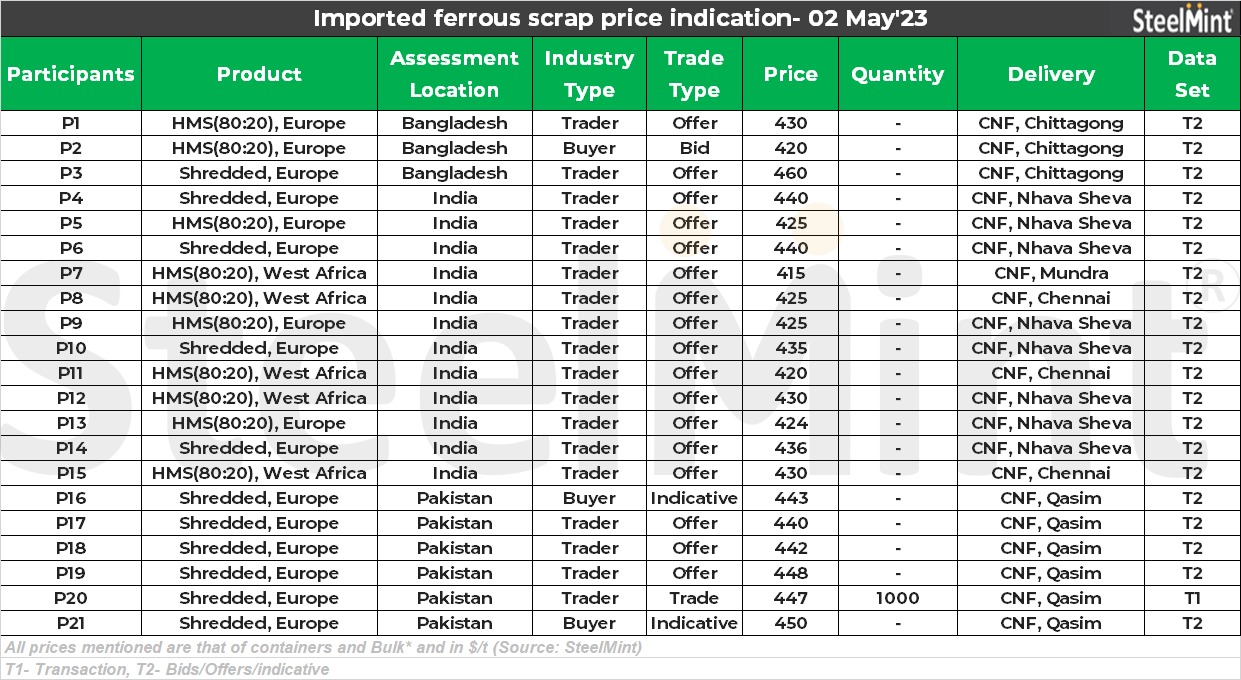1241x680 pixels.
Task: Click the Product column header
Action: point(259,74)
